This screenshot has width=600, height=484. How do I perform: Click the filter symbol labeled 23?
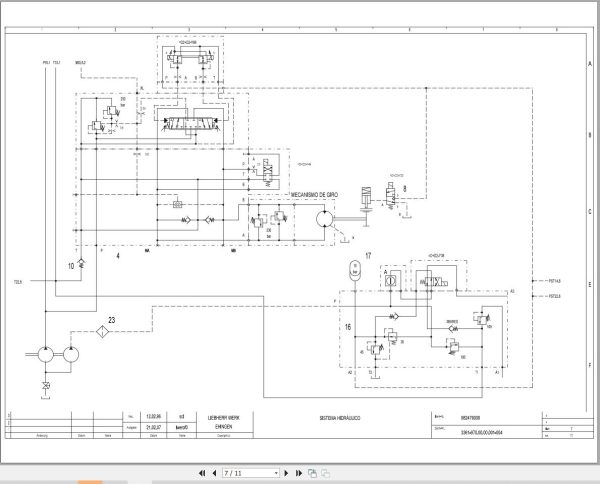[103, 331]
